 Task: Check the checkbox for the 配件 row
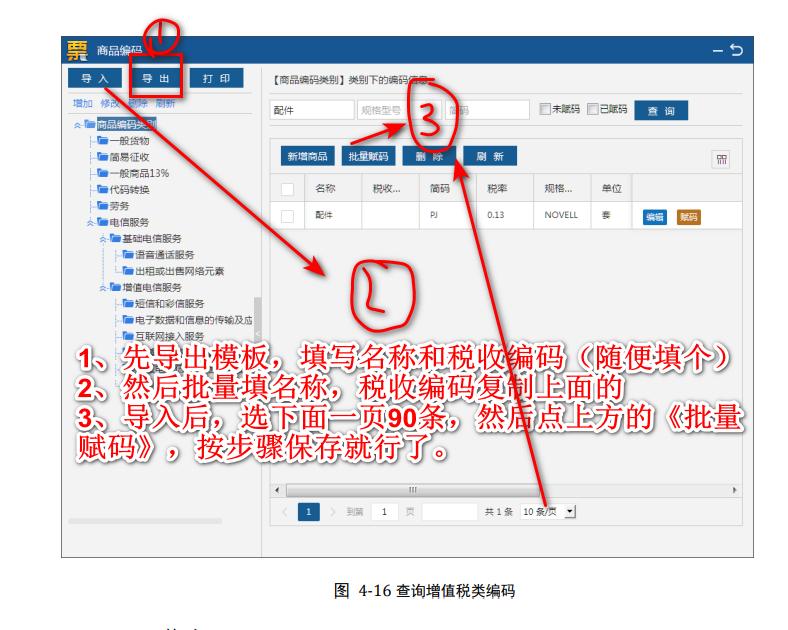click(x=287, y=216)
